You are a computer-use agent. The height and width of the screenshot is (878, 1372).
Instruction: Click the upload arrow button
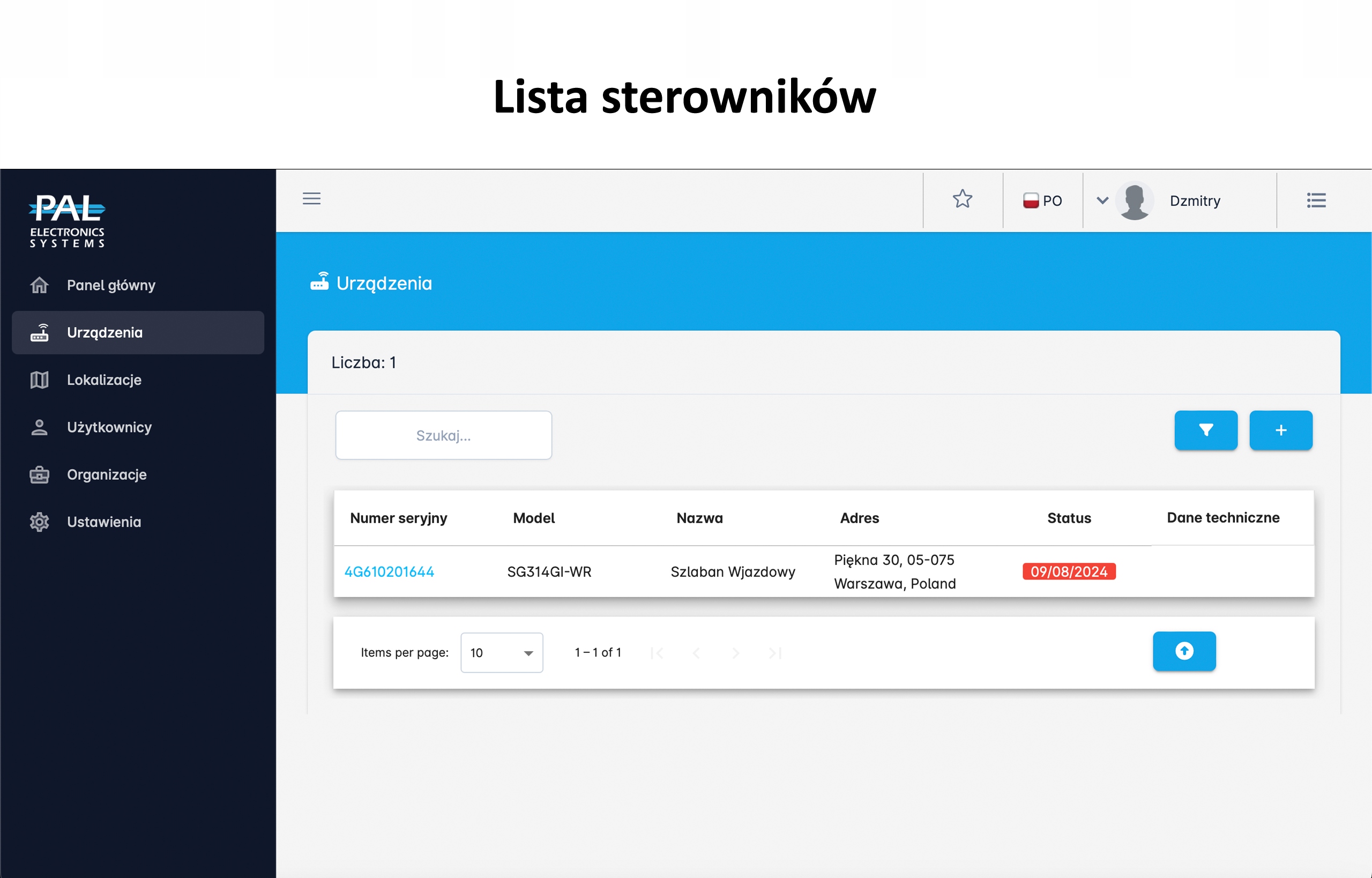[1184, 651]
